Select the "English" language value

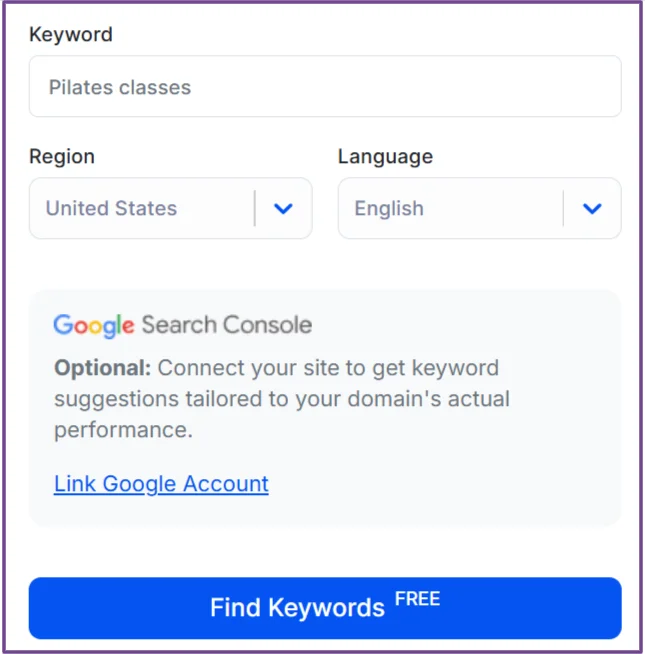click(x=389, y=209)
